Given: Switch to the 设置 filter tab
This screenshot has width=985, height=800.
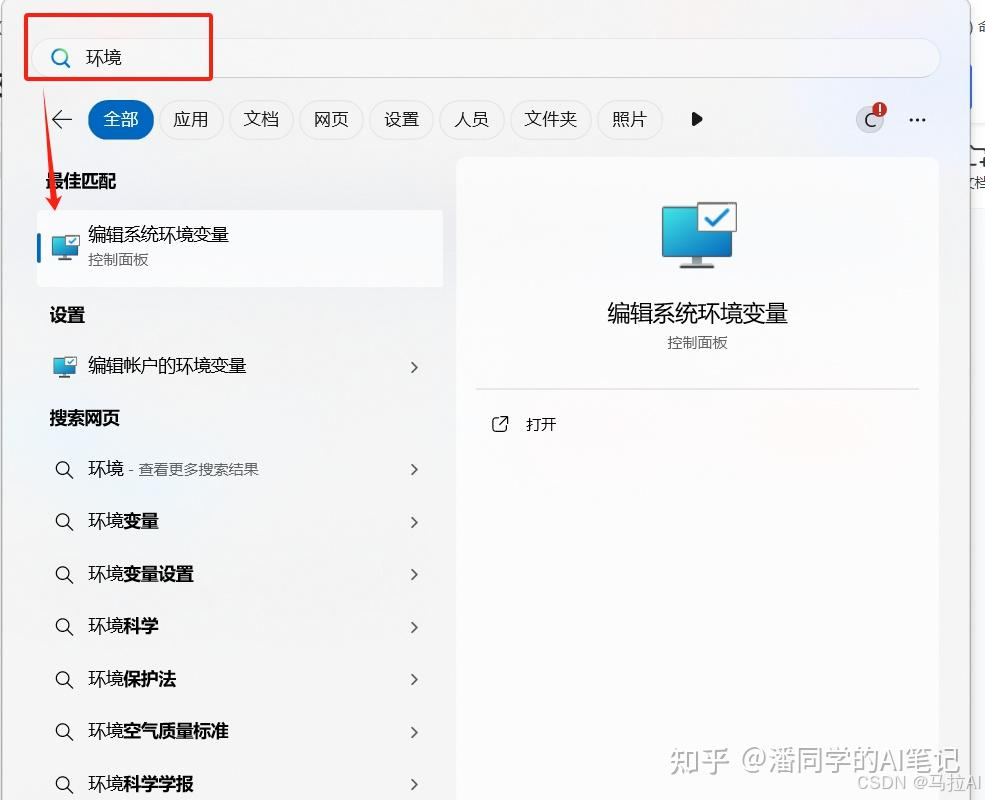Looking at the screenshot, I should tap(401, 119).
